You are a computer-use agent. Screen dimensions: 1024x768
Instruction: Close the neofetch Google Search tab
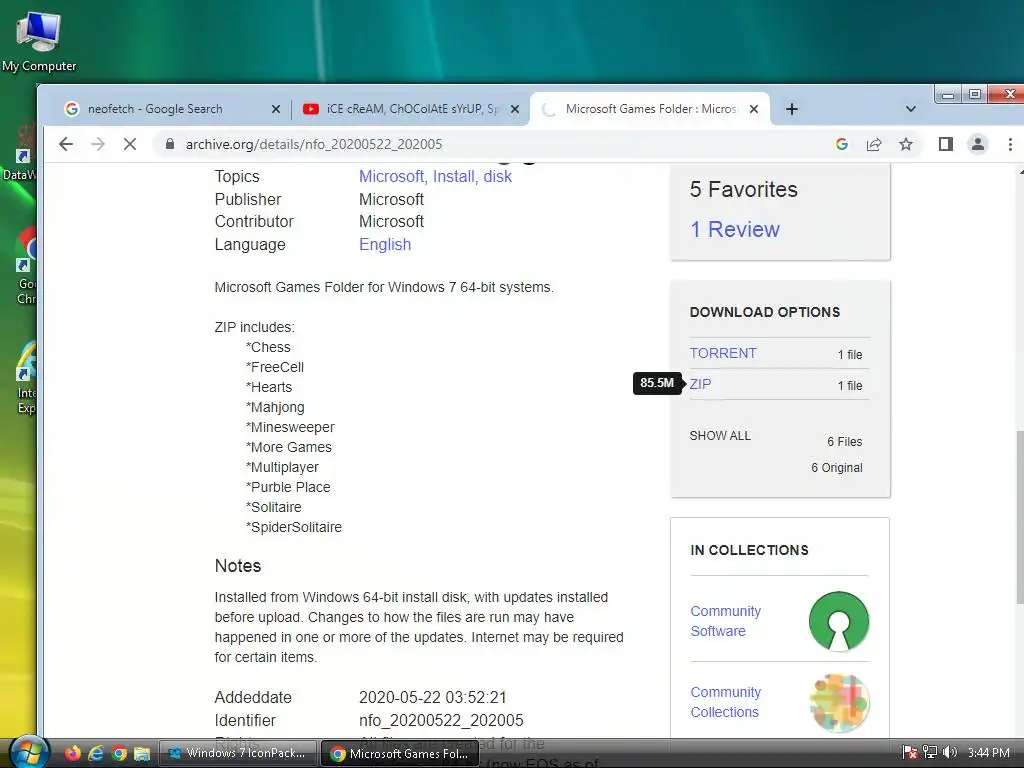coord(276,109)
